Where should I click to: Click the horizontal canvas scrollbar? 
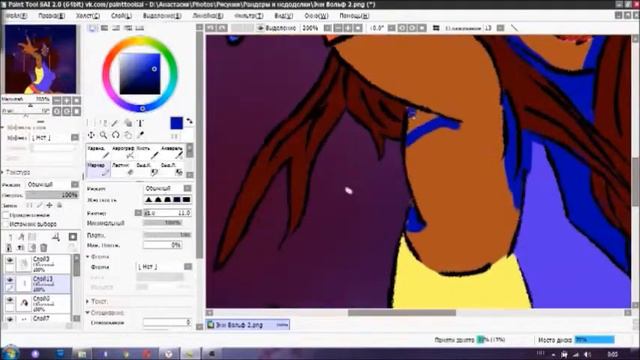[402, 313]
